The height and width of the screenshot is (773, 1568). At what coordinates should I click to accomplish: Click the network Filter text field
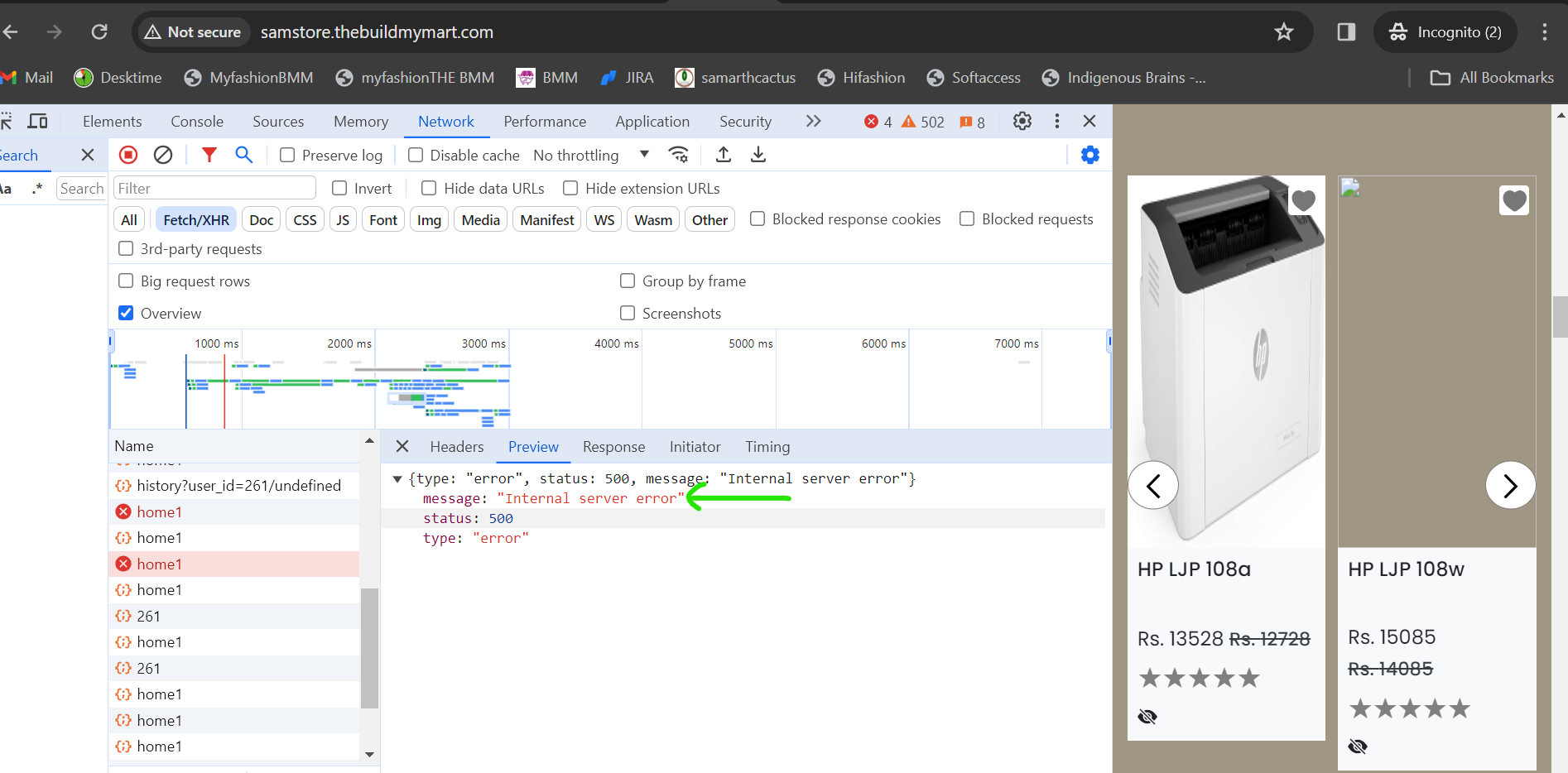tap(214, 189)
